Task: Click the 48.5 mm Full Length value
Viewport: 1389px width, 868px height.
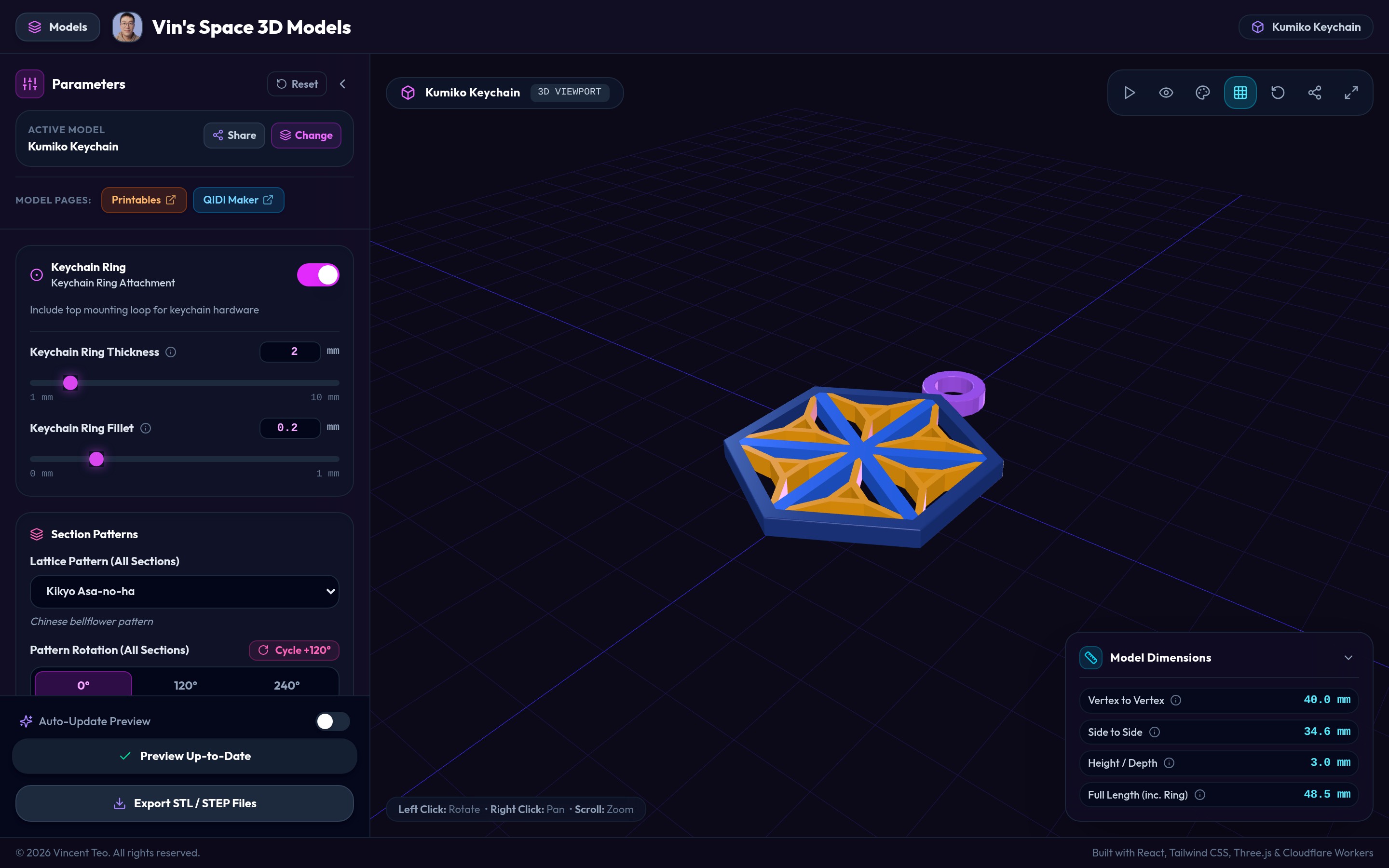Action: tap(1327, 795)
